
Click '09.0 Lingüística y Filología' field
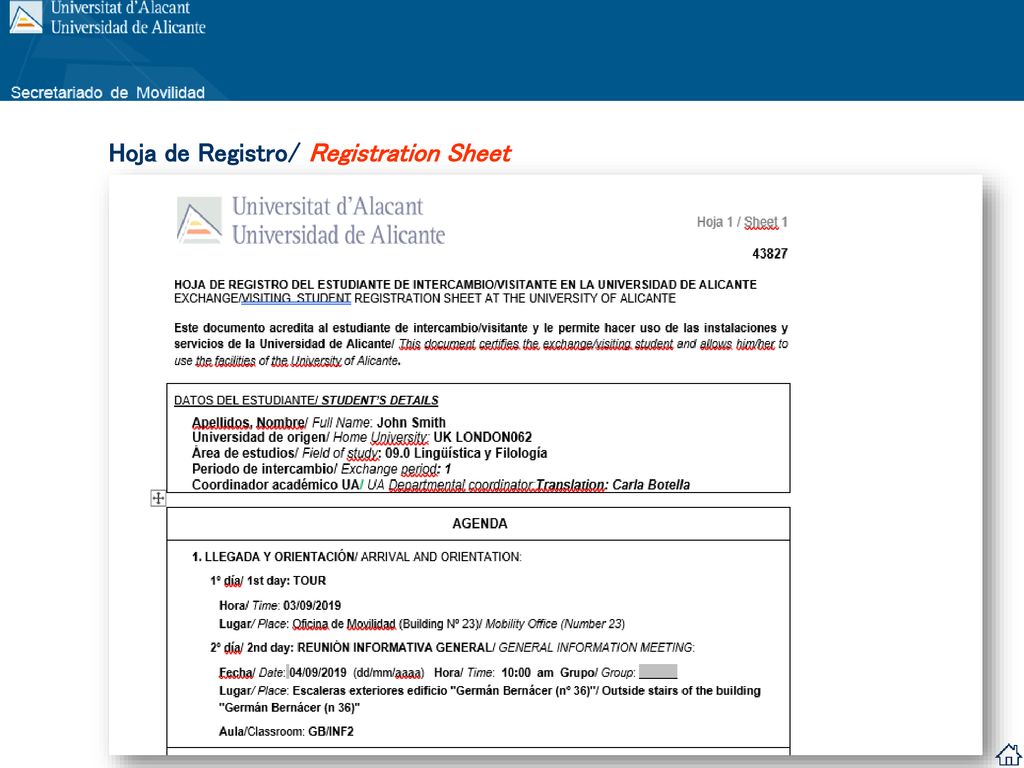point(466,453)
